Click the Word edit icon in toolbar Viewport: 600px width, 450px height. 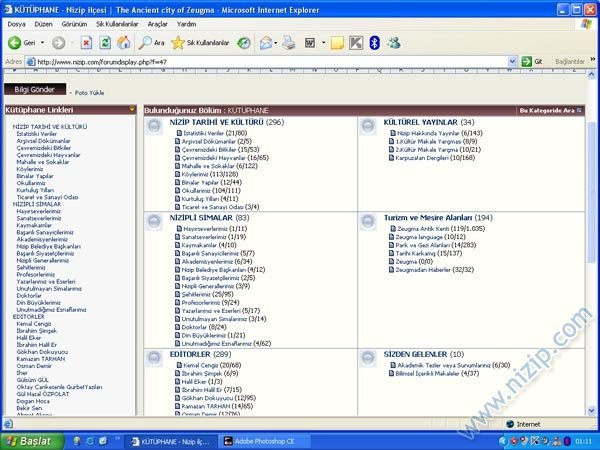tap(310, 43)
